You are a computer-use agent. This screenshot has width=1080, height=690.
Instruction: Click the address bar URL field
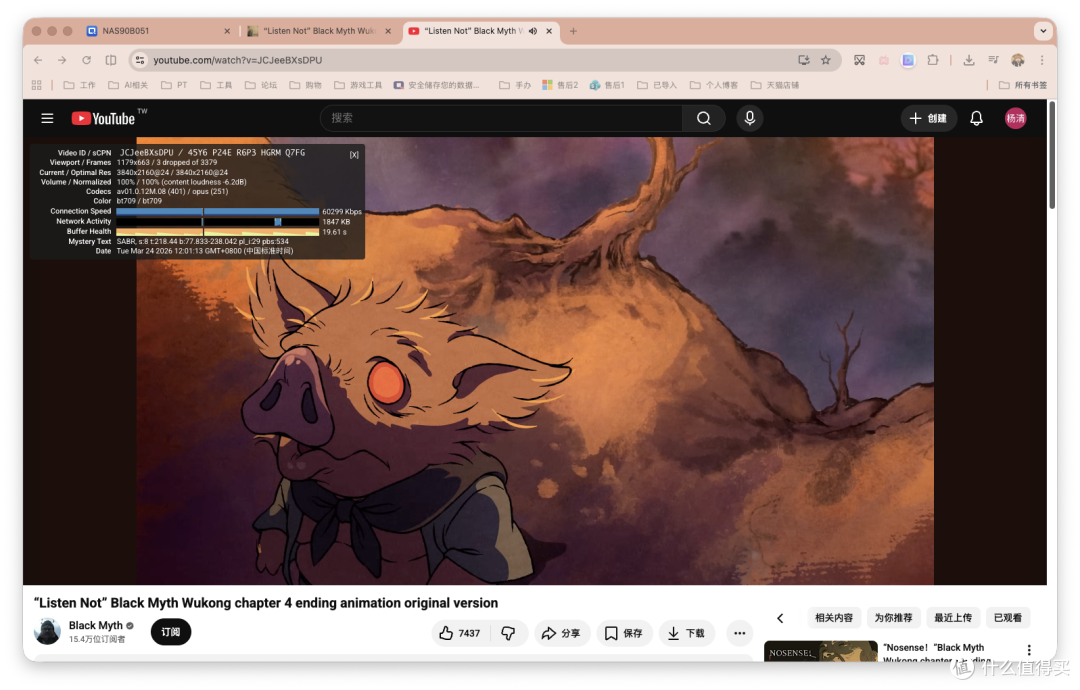468,61
